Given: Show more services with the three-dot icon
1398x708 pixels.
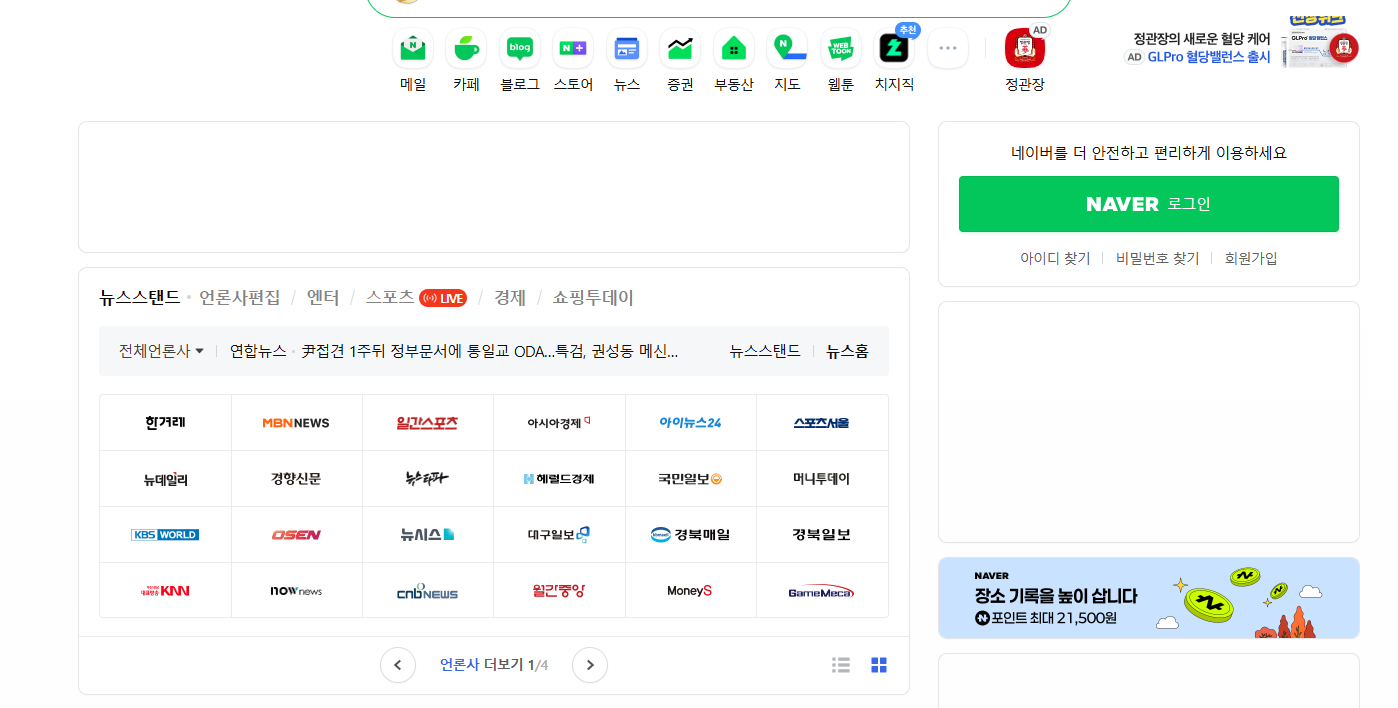Looking at the screenshot, I should click(x=948, y=48).
